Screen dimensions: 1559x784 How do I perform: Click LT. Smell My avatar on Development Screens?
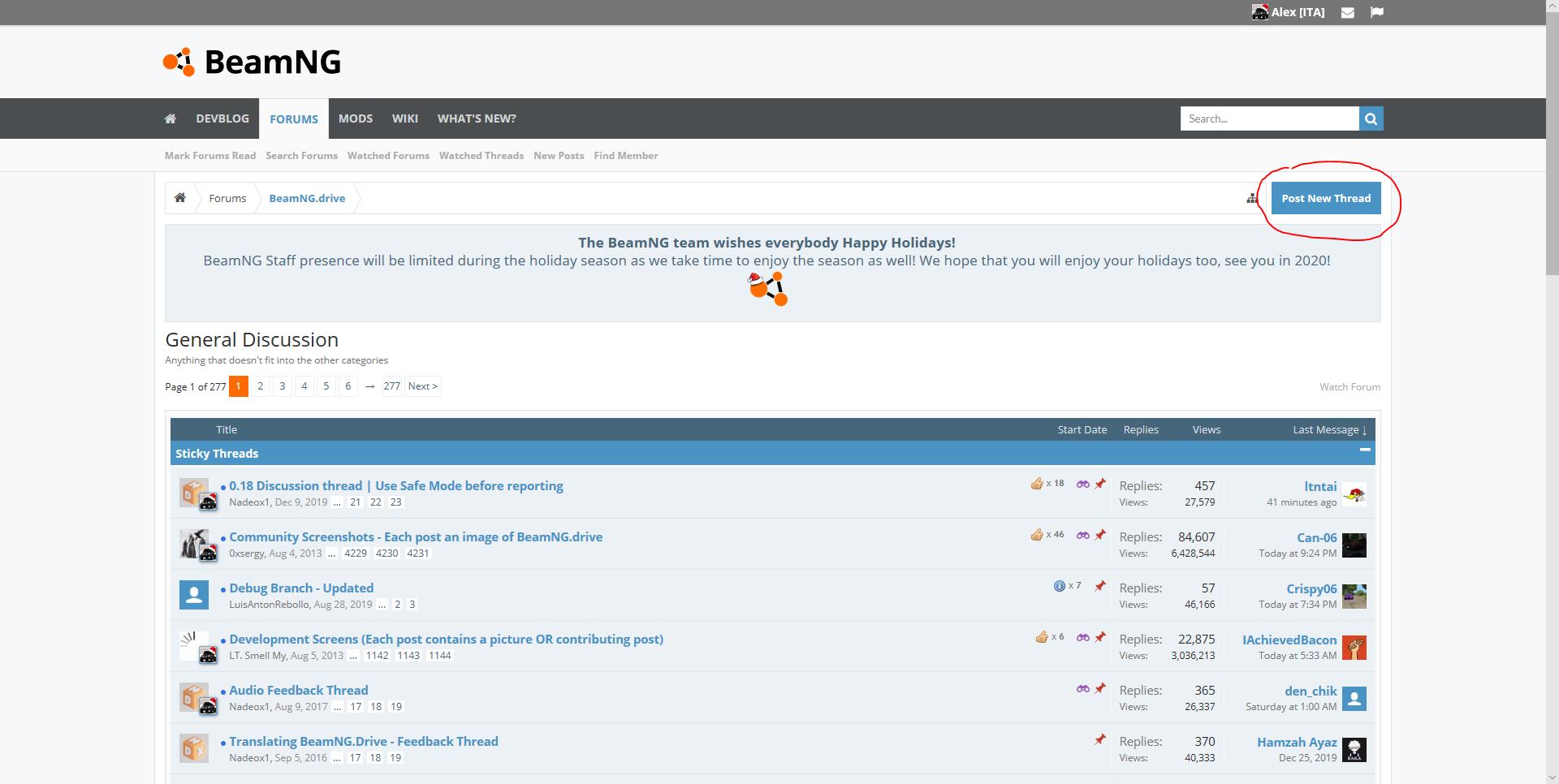(x=194, y=647)
